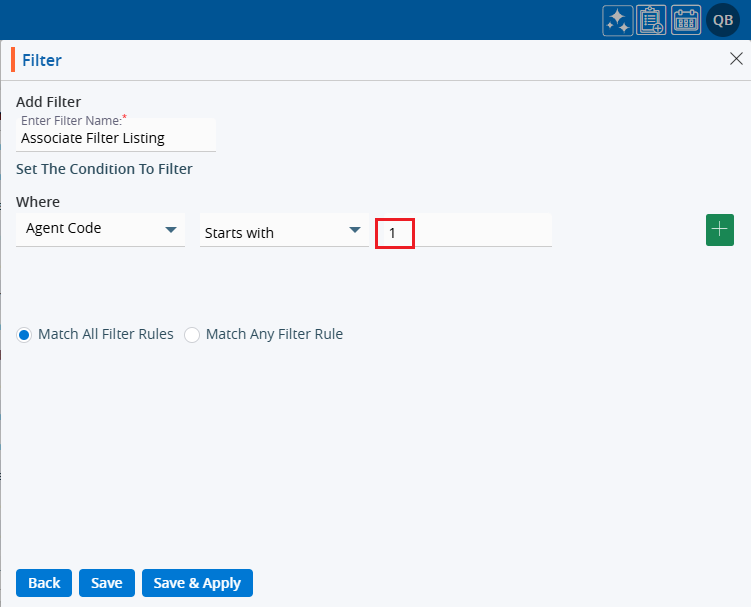Viewport: 751px width, 607px height.
Task: Click the Save button
Action: click(106, 583)
